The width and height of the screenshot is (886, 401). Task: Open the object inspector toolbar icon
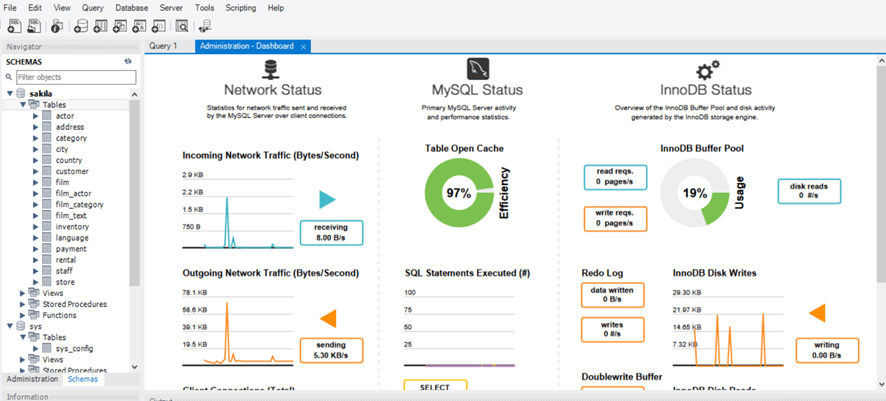click(57, 26)
